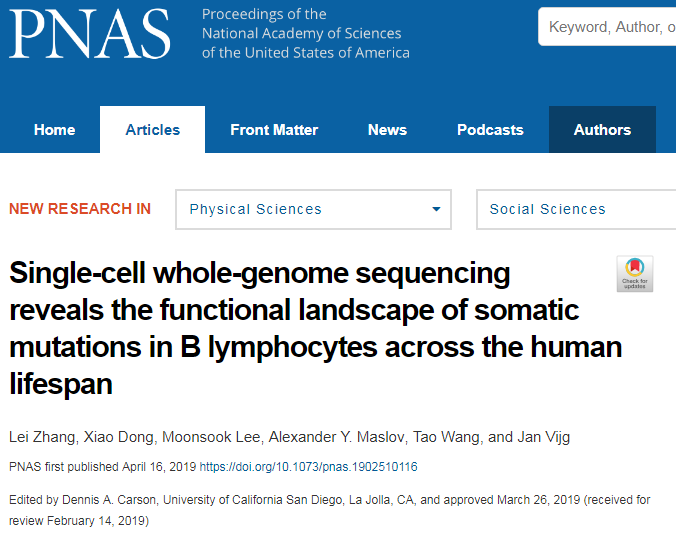This screenshot has height=535, width=676.
Task: Click the keyword search input field
Action: (x=607, y=27)
